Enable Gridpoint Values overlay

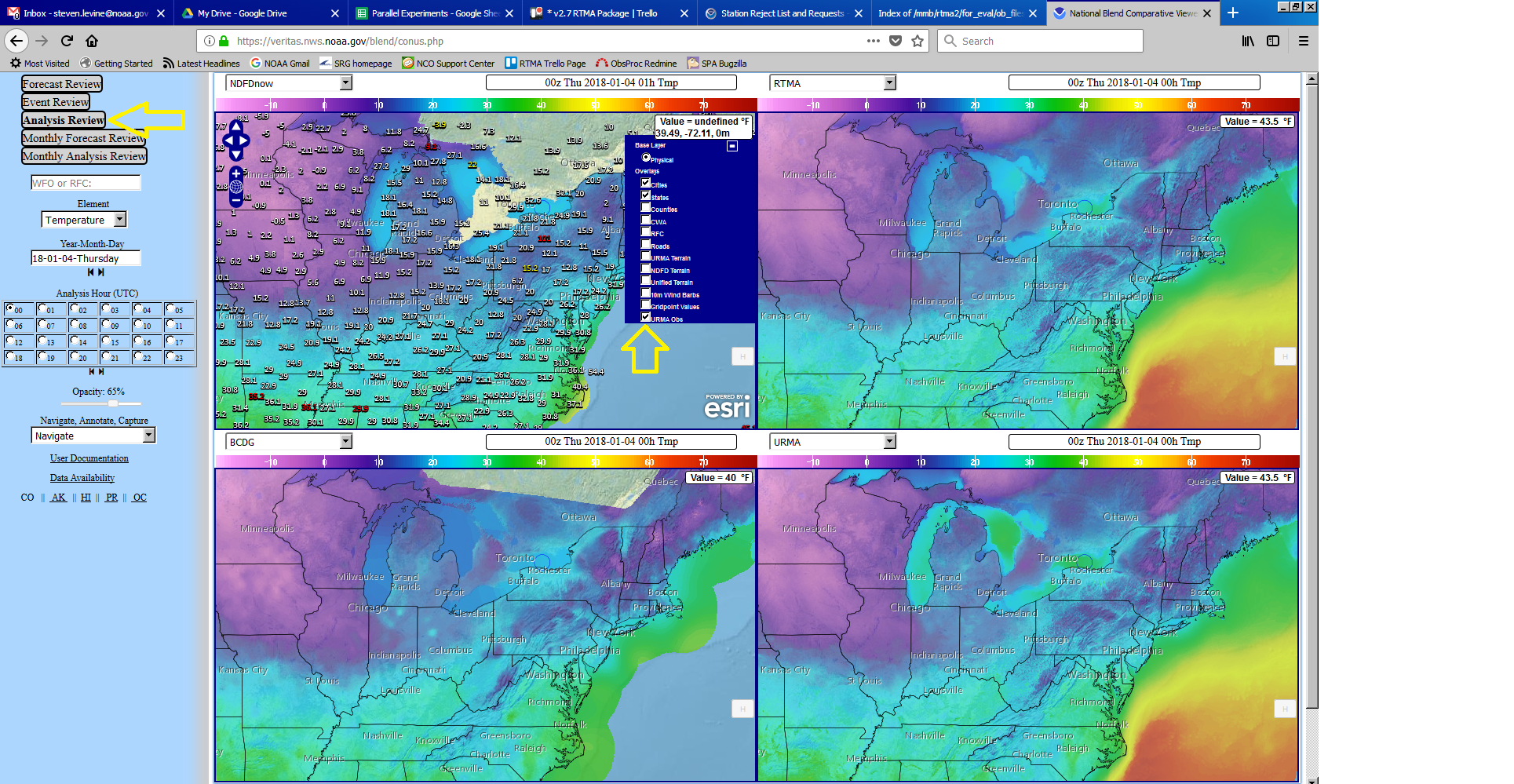tap(646, 305)
